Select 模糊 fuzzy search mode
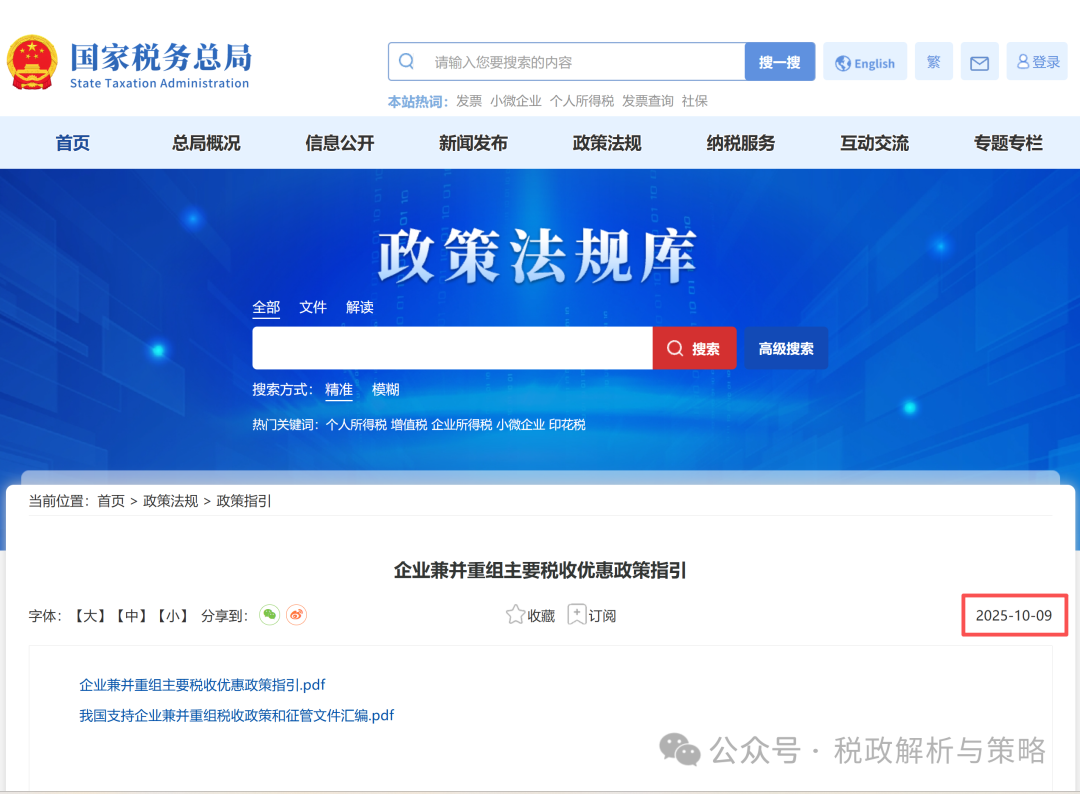Viewport: 1080px width, 794px height. 386,390
